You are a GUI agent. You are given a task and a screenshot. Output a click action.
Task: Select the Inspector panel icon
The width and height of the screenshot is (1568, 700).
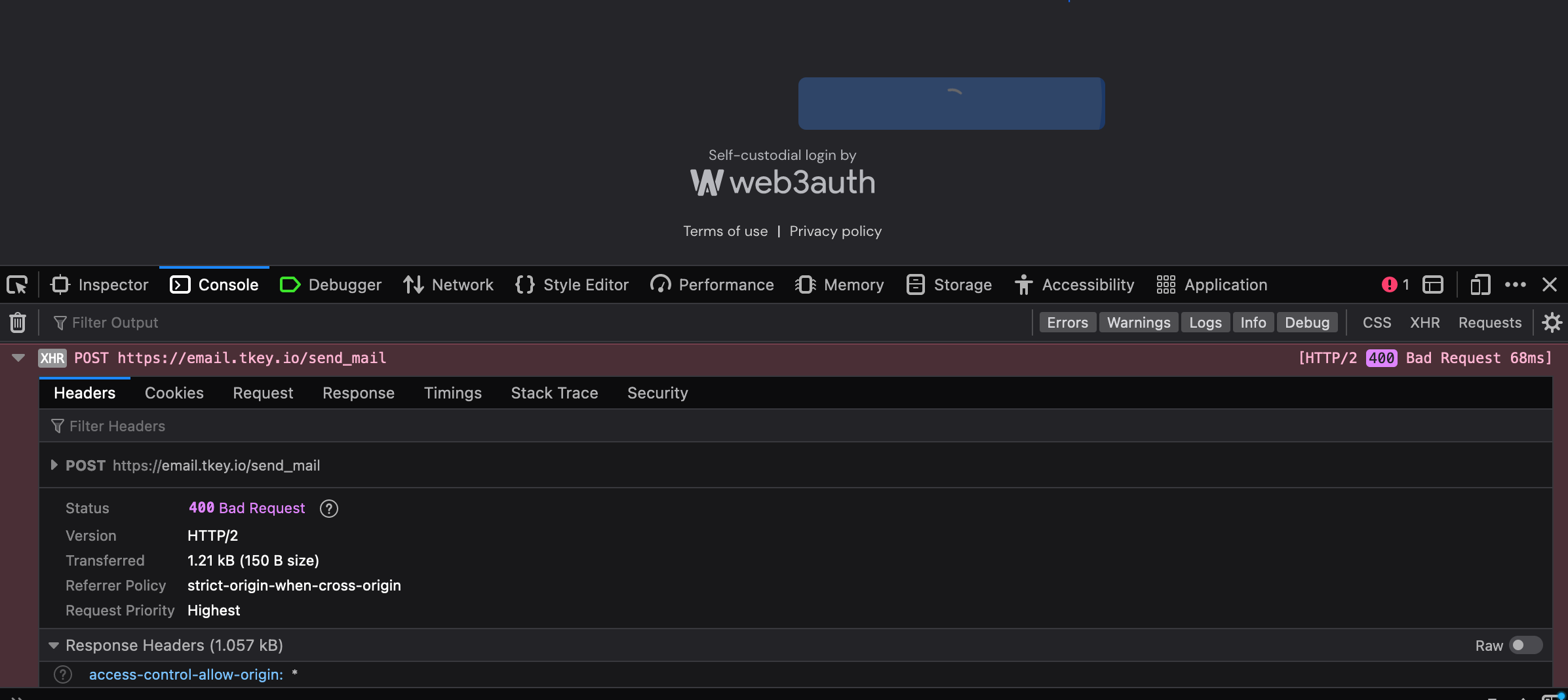[x=61, y=284]
